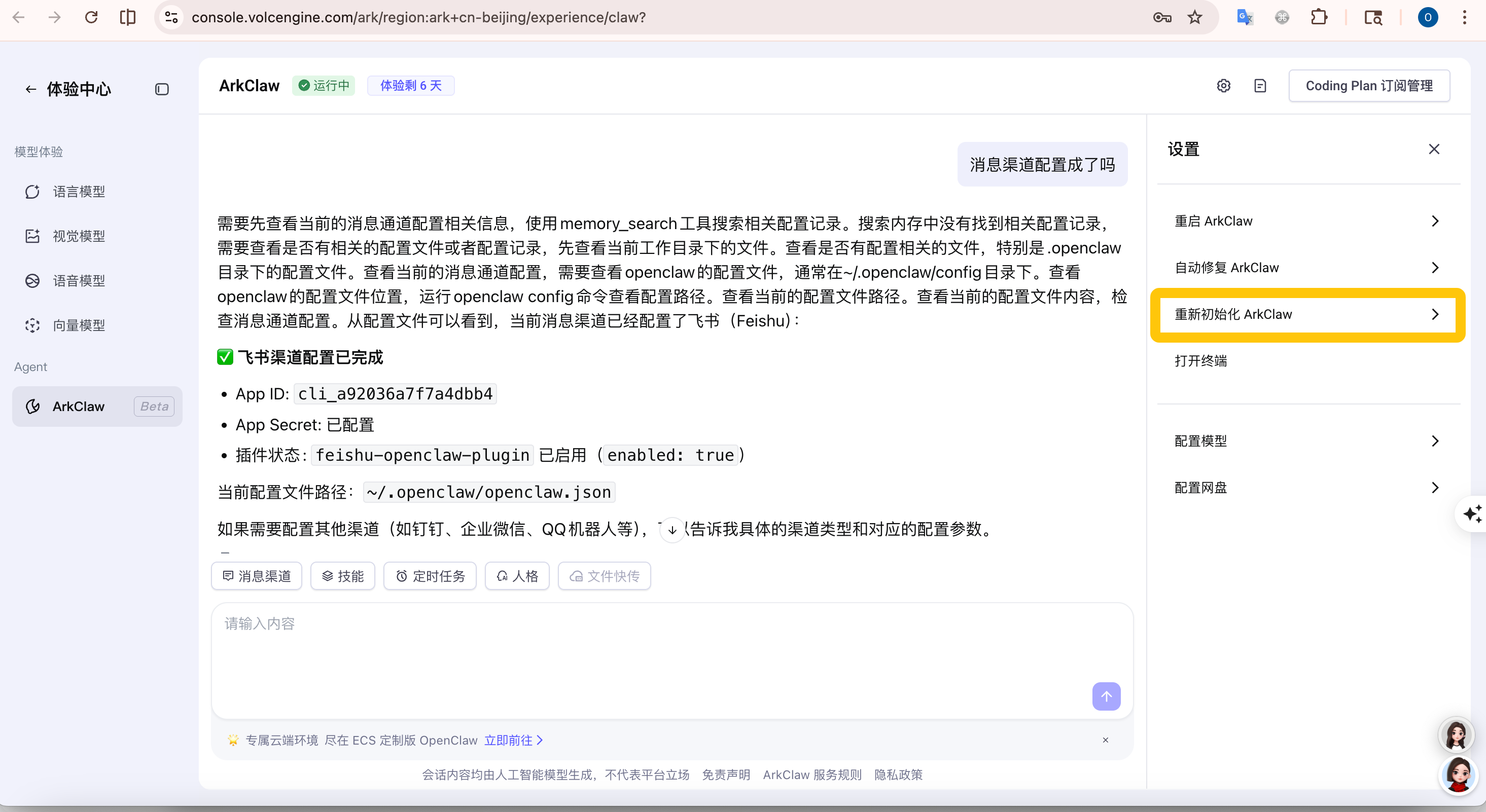Open 语言模型 in the sidebar
This screenshot has width=1486, height=812.
[97, 192]
